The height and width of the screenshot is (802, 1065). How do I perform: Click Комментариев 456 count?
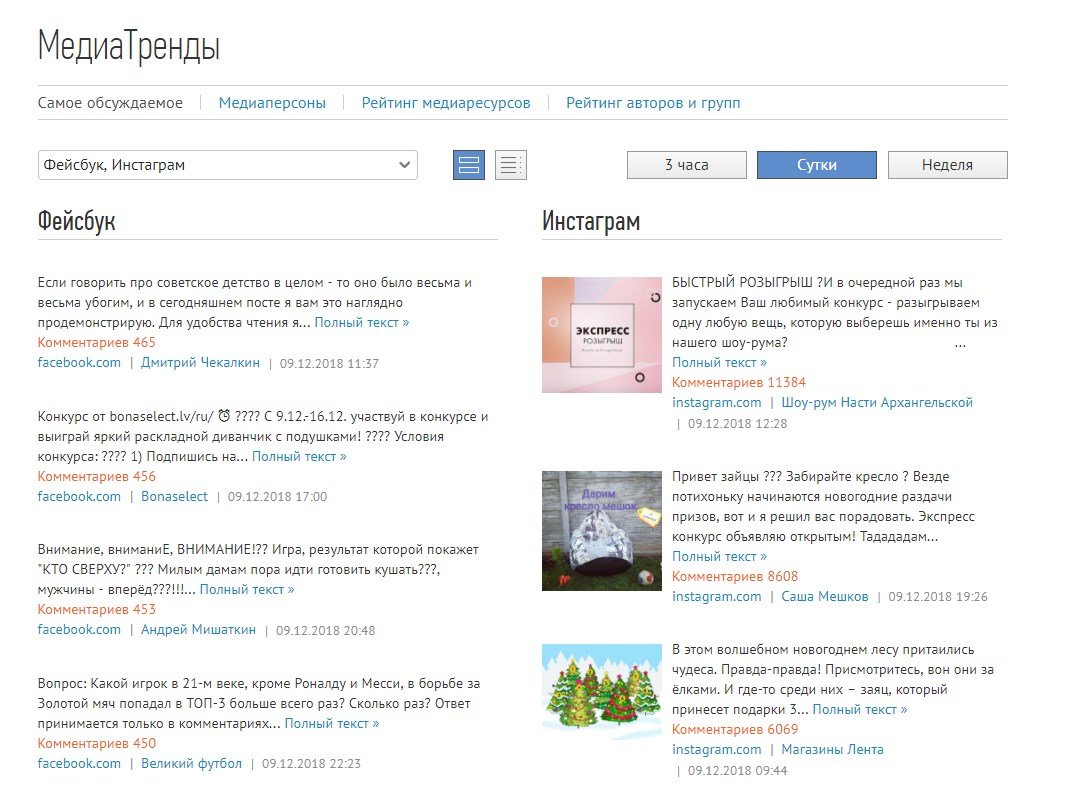pos(96,477)
